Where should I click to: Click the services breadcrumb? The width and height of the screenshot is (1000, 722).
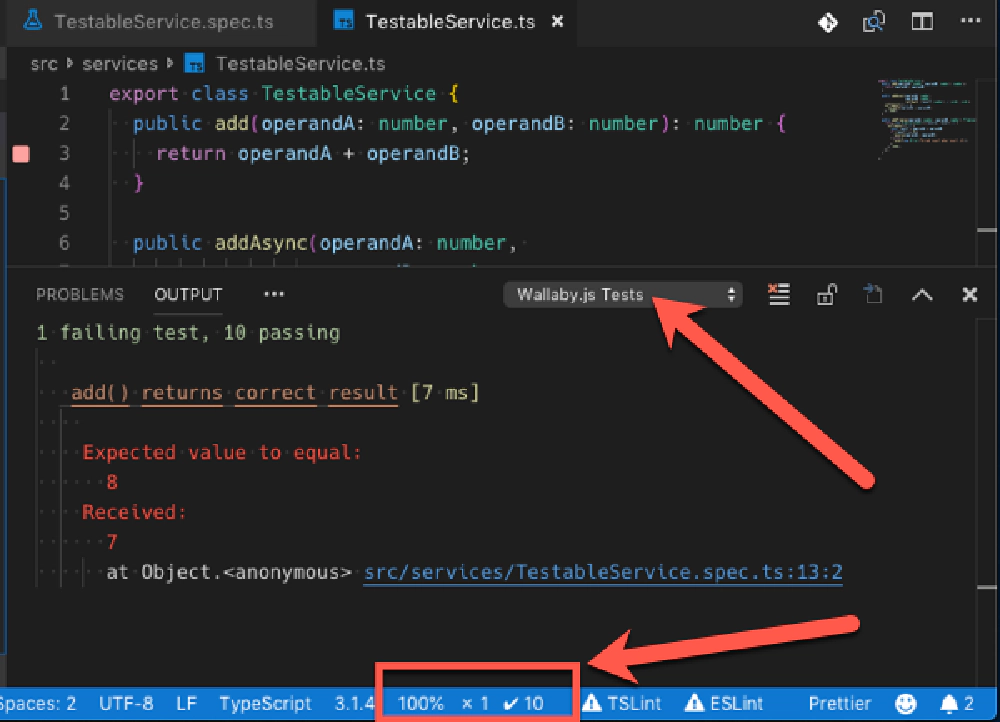coord(120,64)
